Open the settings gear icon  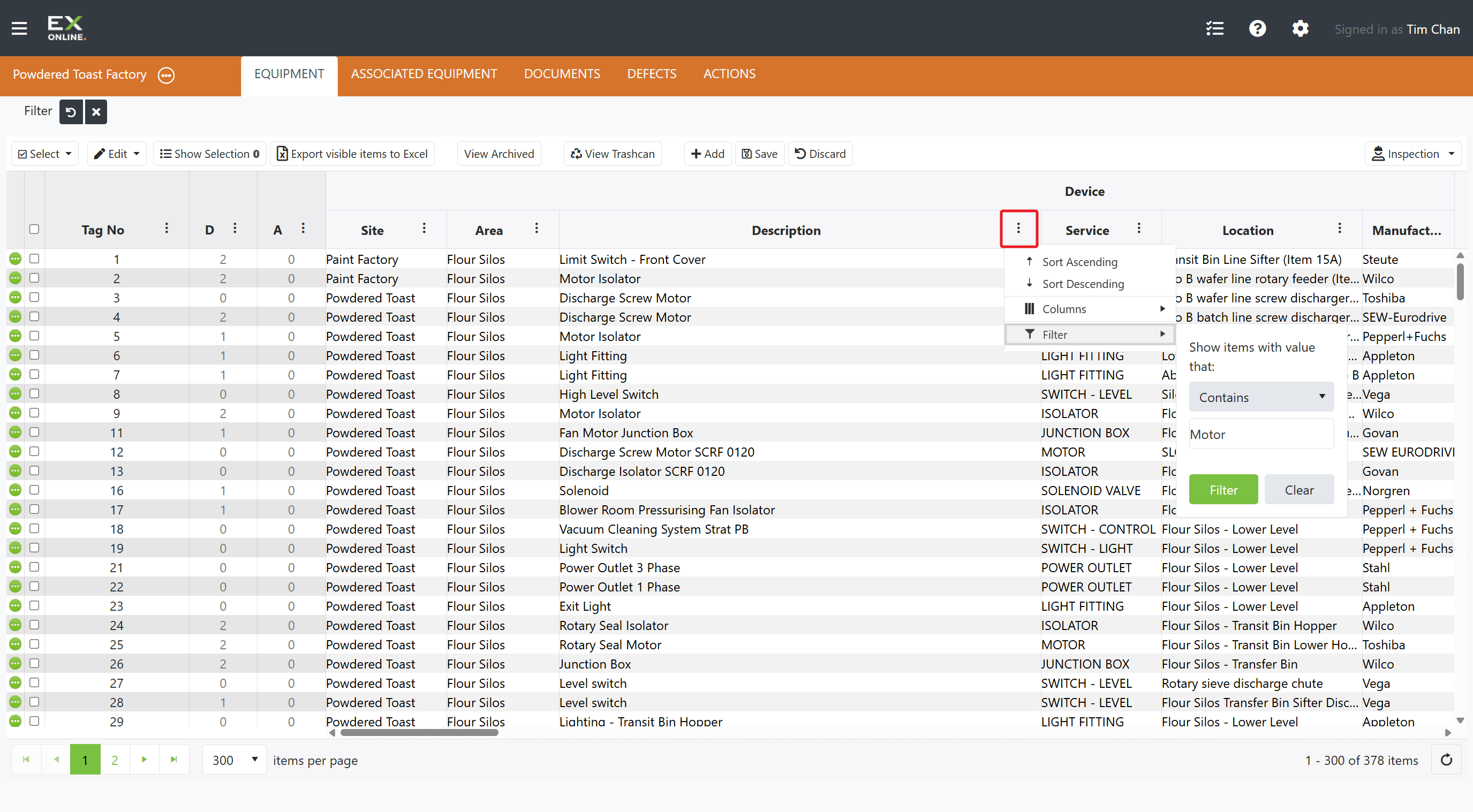[1300, 28]
